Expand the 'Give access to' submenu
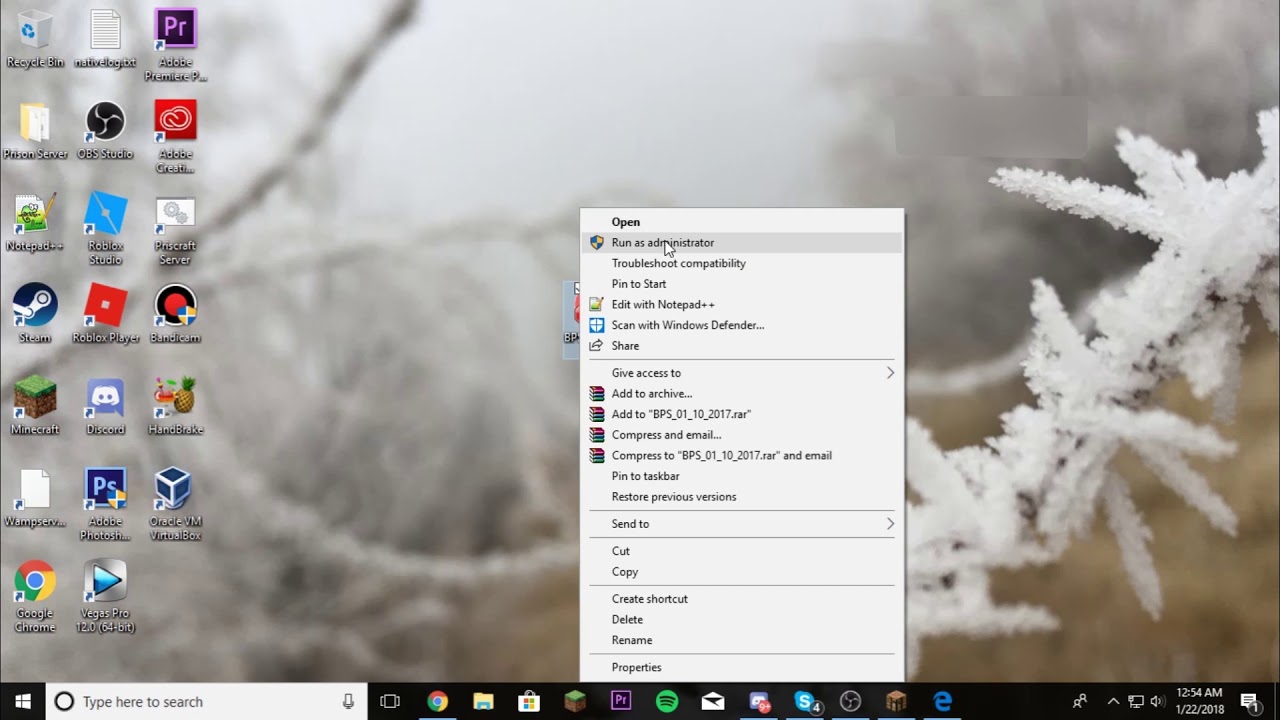 (741, 373)
